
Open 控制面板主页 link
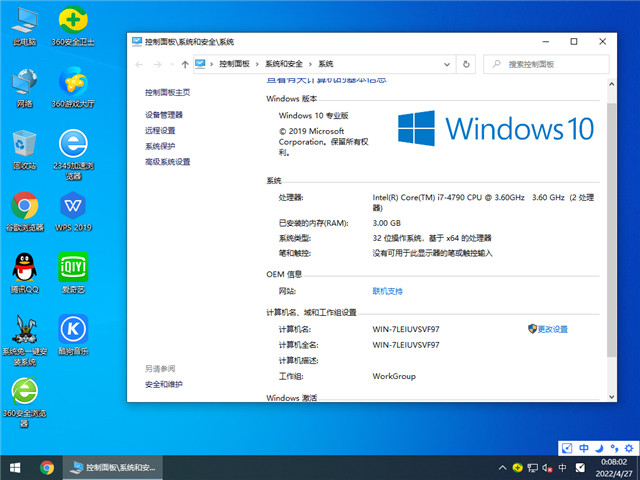point(167,93)
